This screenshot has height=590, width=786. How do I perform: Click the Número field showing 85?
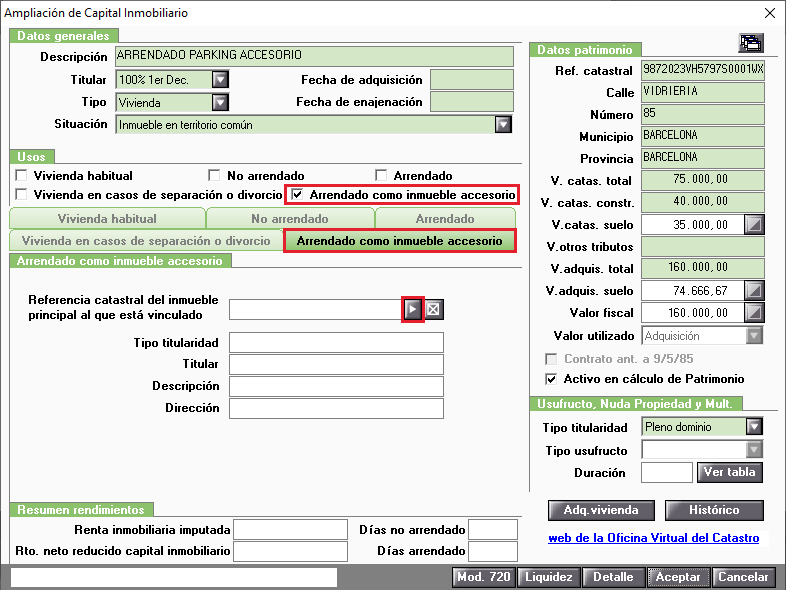pos(703,114)
